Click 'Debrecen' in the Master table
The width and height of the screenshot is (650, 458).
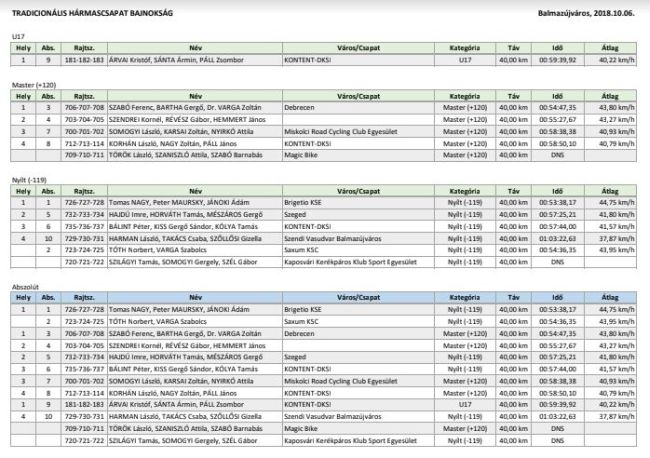pos(299,107)
